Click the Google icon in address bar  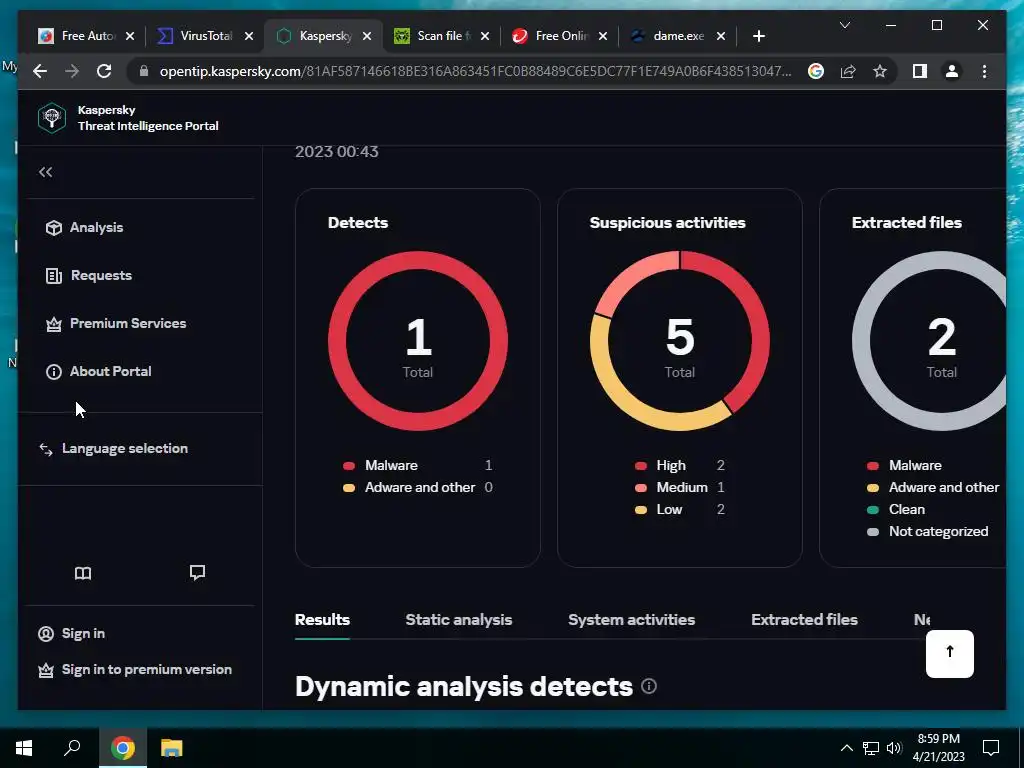click(816, 71)
